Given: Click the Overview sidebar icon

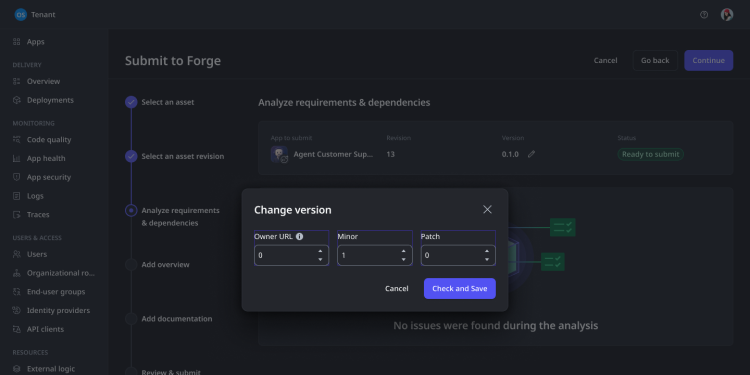Looking at the screenshot, I should click(x=17, y=81).
